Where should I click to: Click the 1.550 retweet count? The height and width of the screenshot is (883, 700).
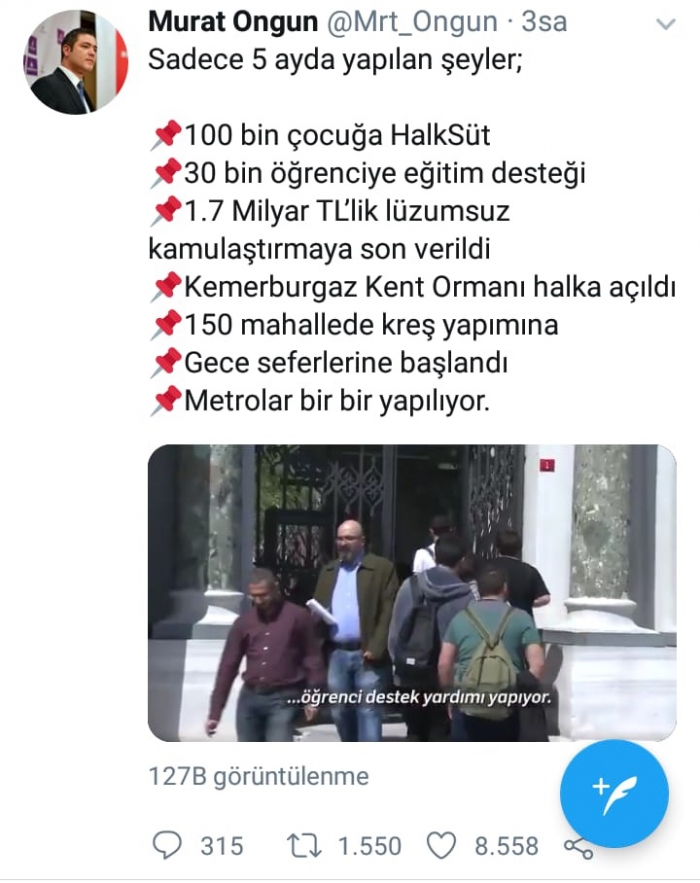click(x=369, y=846)
